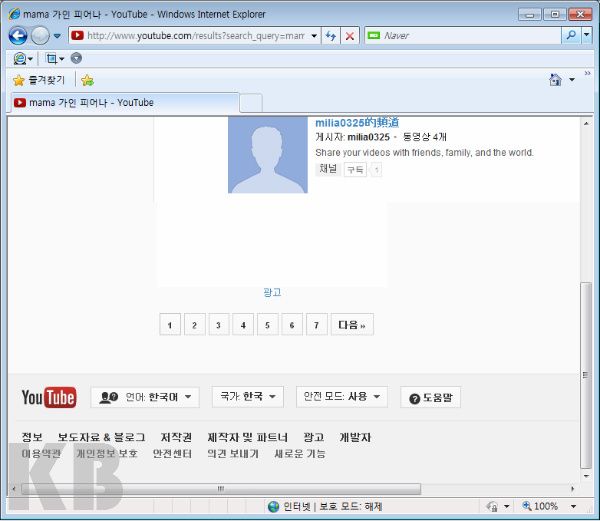Open the 이용약관 footer link
This screenshot has width=600, height=521.
pos(41,454)
